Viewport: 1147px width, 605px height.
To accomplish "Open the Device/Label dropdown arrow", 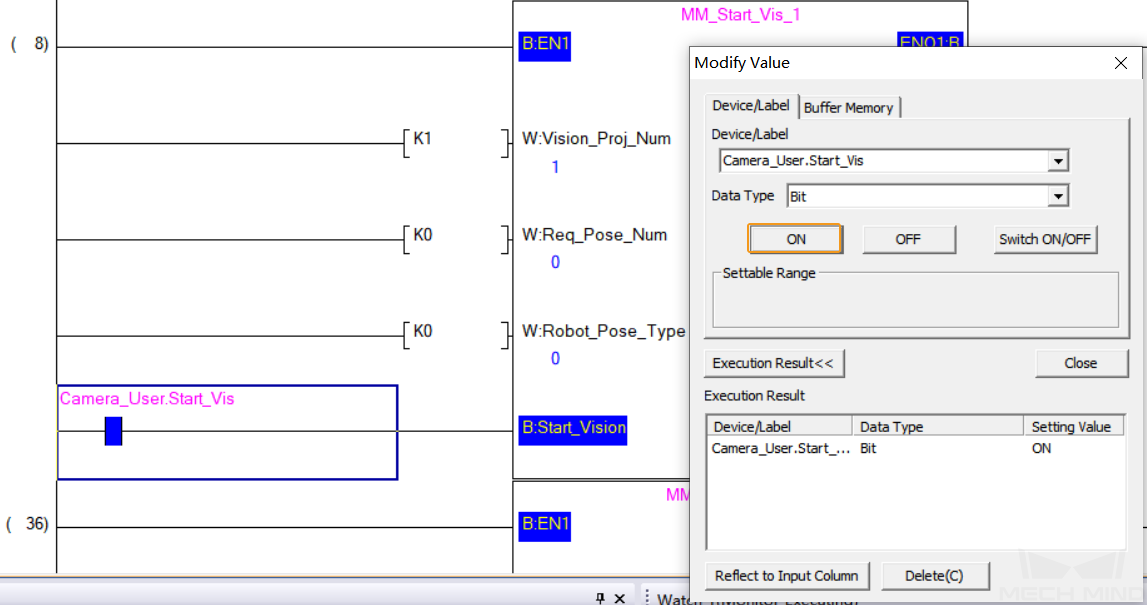I will pos(1058,161).
